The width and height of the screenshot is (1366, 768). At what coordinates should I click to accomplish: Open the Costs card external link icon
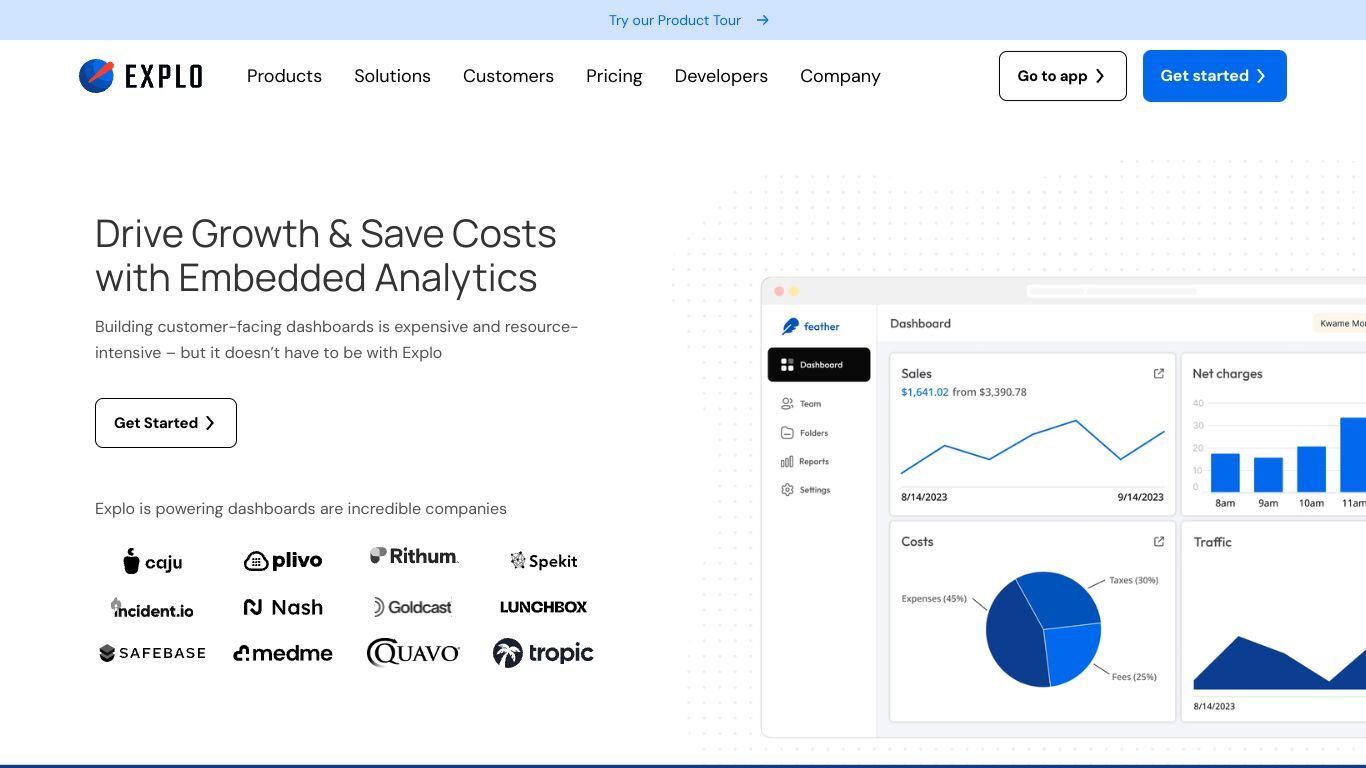coord(1159,542)
